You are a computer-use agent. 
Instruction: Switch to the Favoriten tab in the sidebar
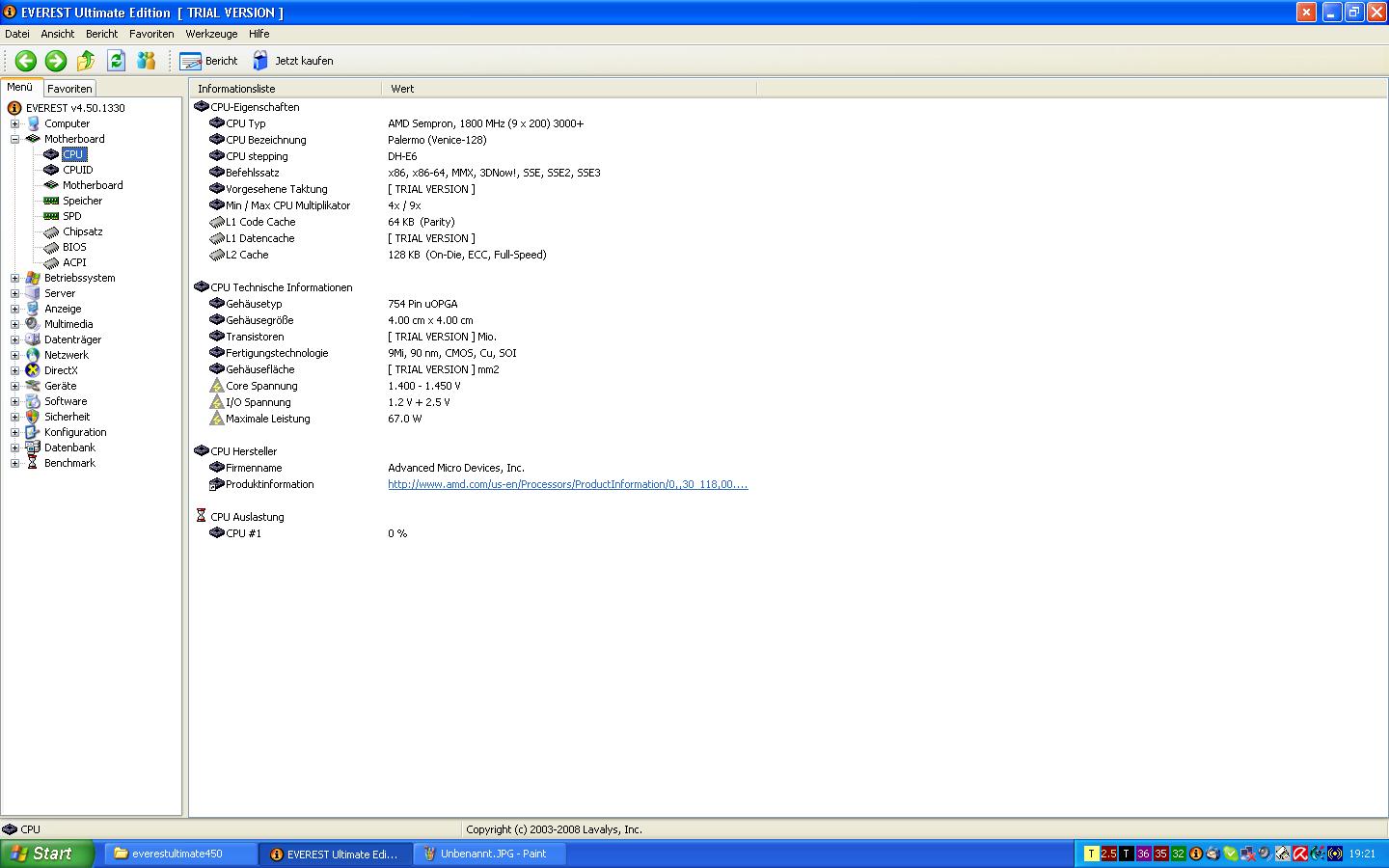click(x=69, y=89)
